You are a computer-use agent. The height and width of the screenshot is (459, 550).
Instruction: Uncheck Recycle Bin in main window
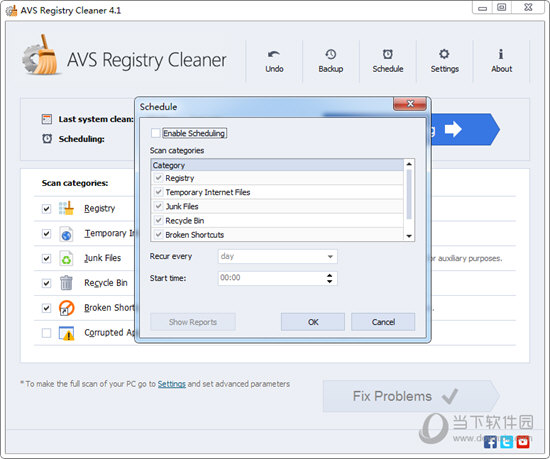(x=46, y=283)
